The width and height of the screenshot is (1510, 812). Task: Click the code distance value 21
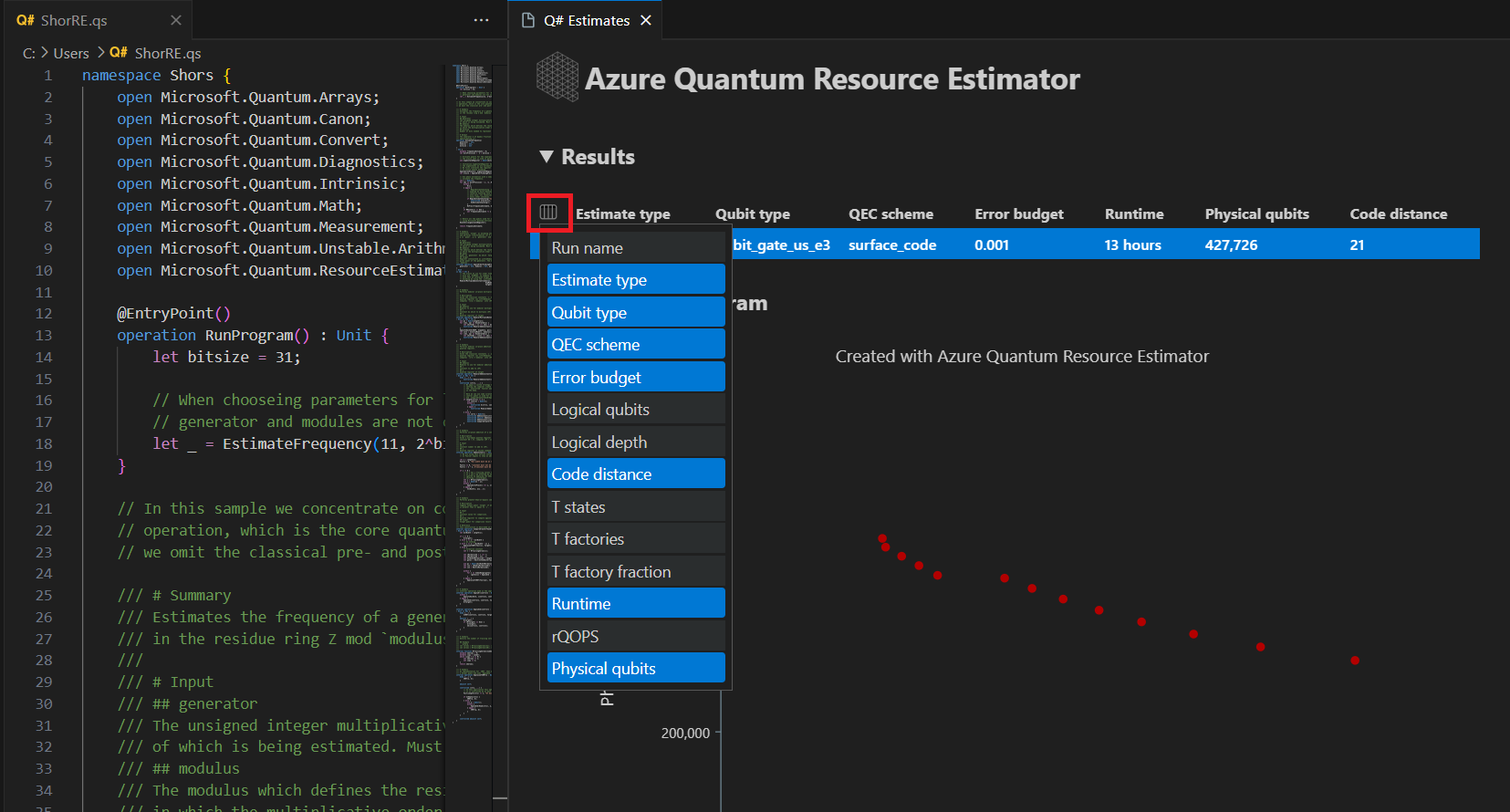tap(1357, 245)
